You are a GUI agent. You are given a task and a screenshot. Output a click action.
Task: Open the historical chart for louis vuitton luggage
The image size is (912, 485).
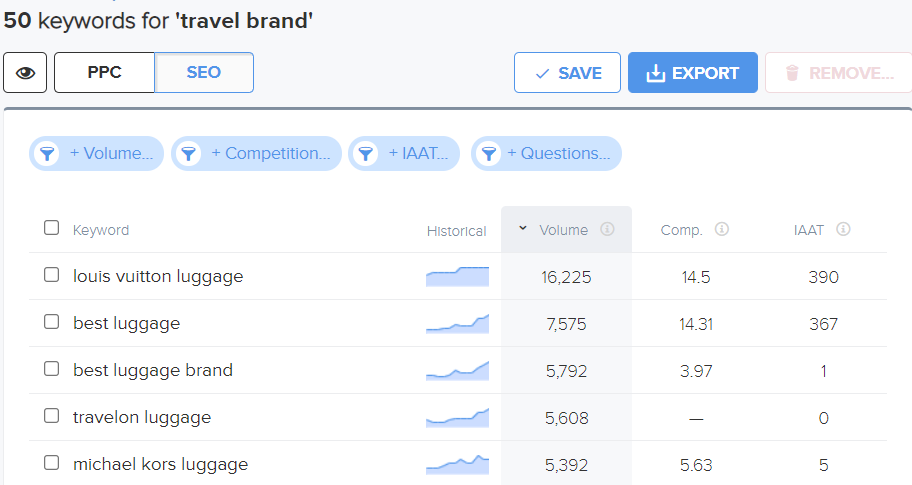coord(457,277)
